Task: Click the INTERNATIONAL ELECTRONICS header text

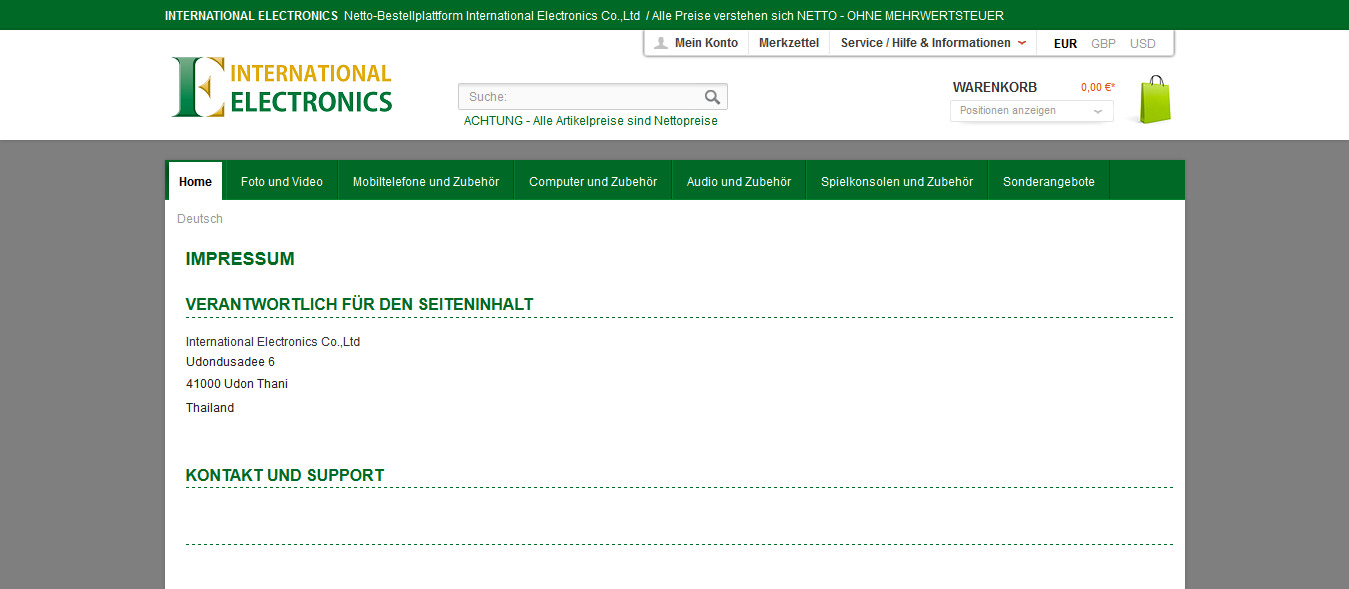Action: 251,16
